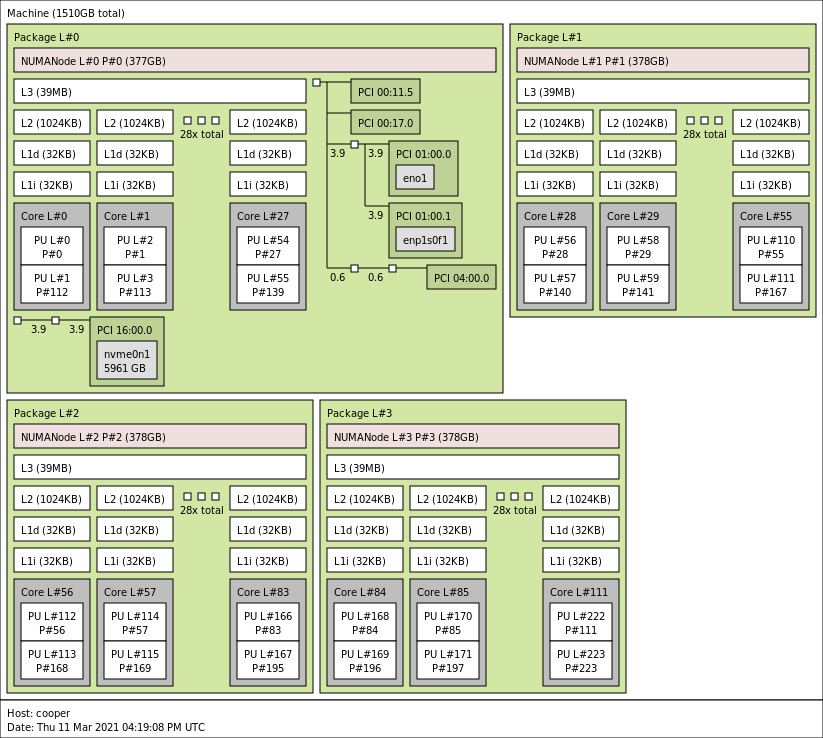The width and height of the screenshot is (823, 738).
Task: Select processing unit PU L#111 P#167
Action: click(x=770, y=285)
